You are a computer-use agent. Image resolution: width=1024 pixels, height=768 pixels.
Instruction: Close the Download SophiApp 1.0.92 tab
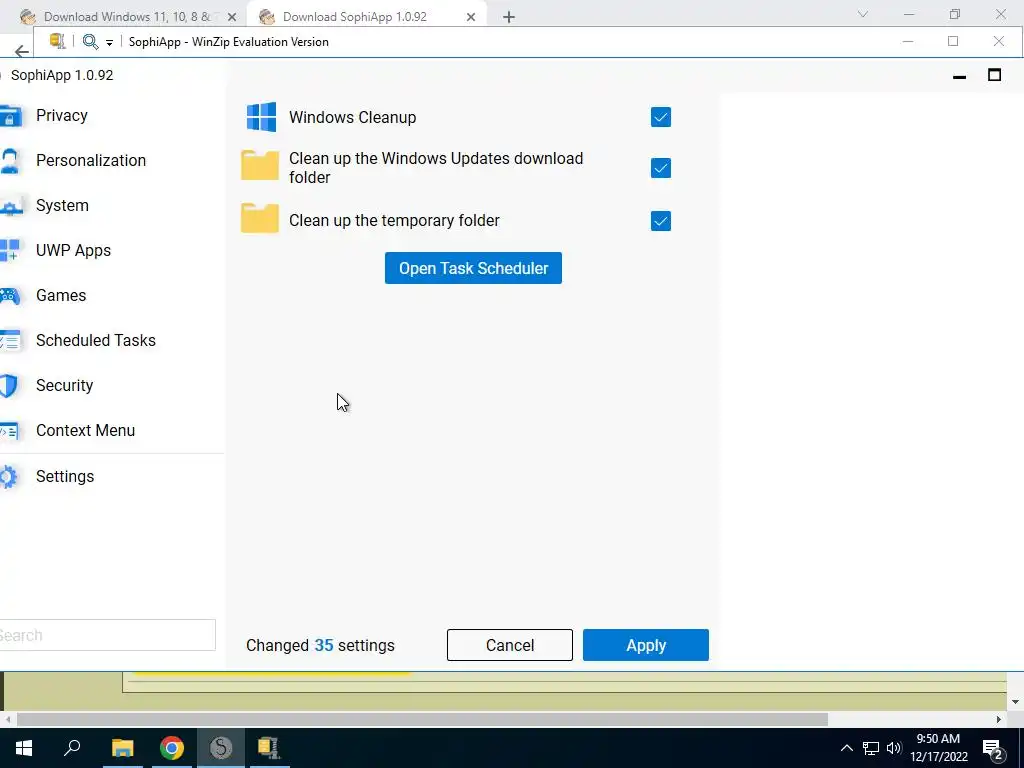click(470, 17)
